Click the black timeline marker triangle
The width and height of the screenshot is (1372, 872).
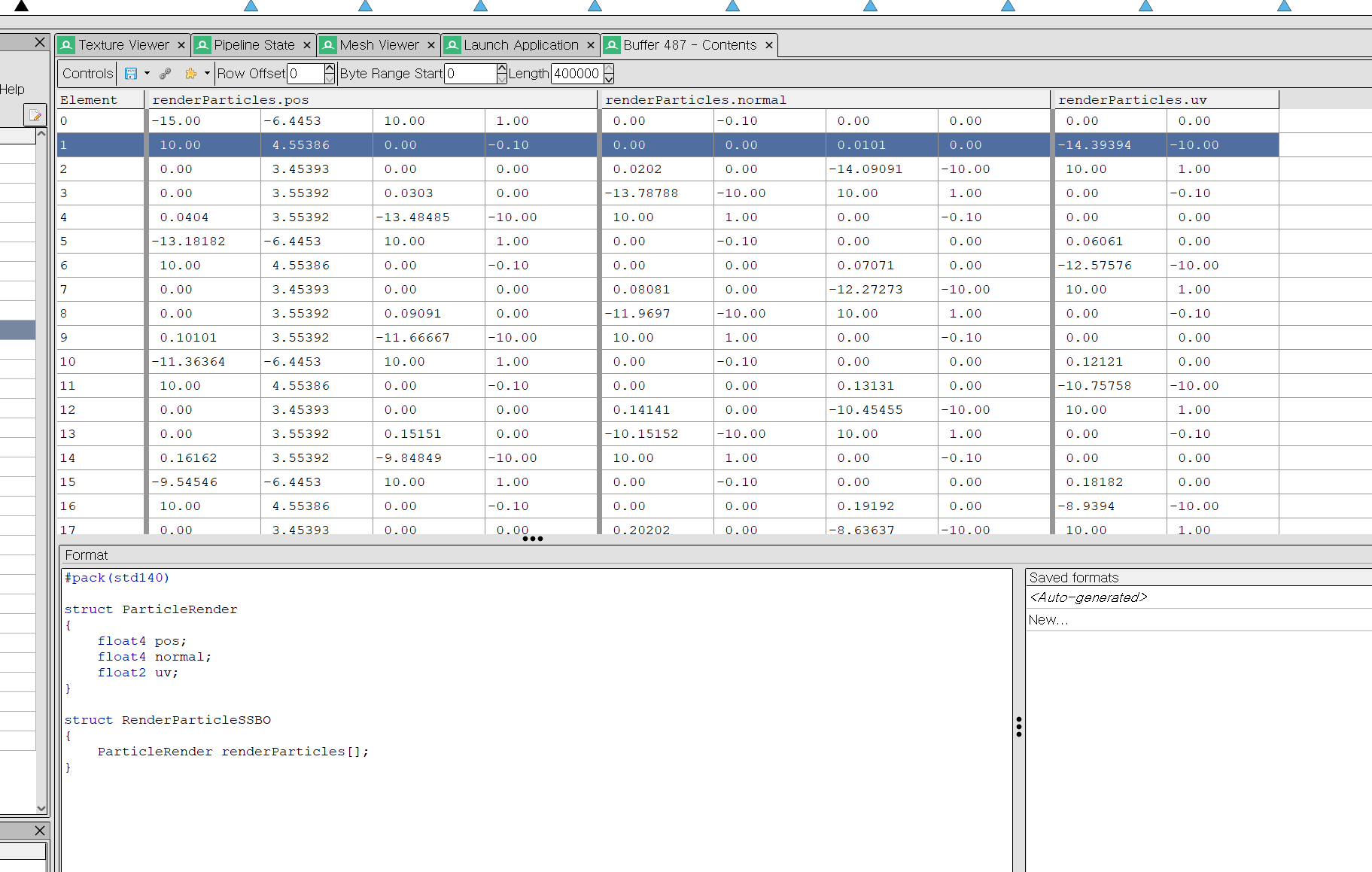21,6
